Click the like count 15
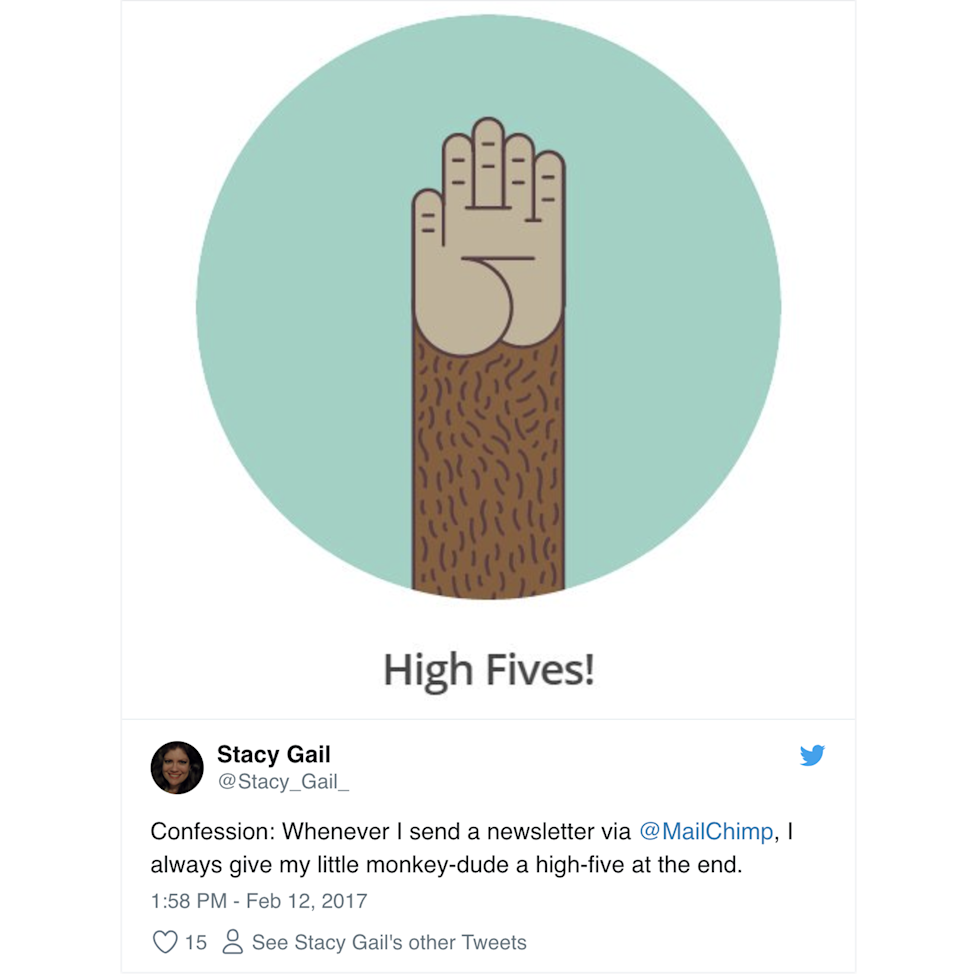980x976 pixels. [x=196, y=942]
